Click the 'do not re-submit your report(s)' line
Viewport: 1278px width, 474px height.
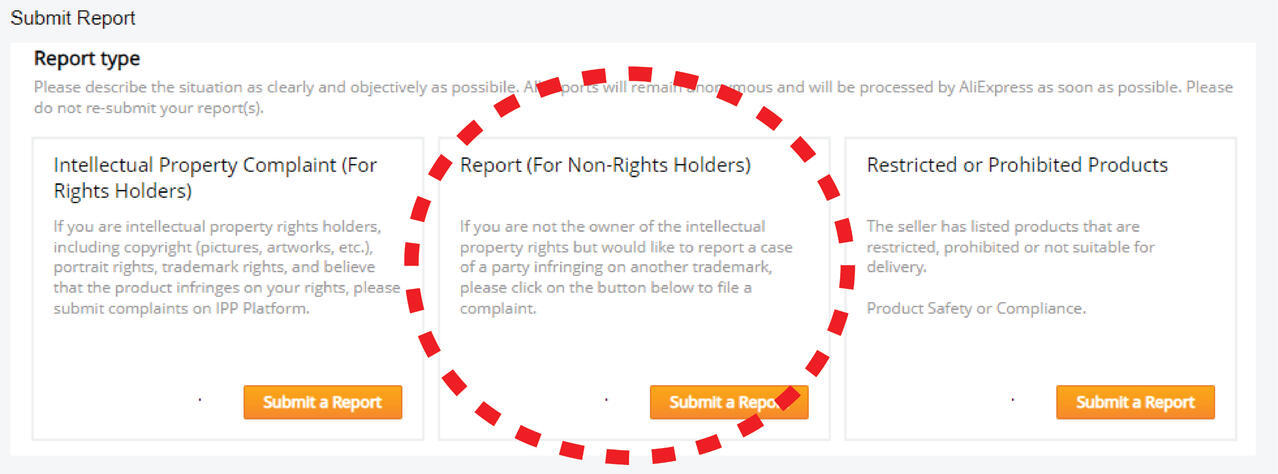point(149,107)
